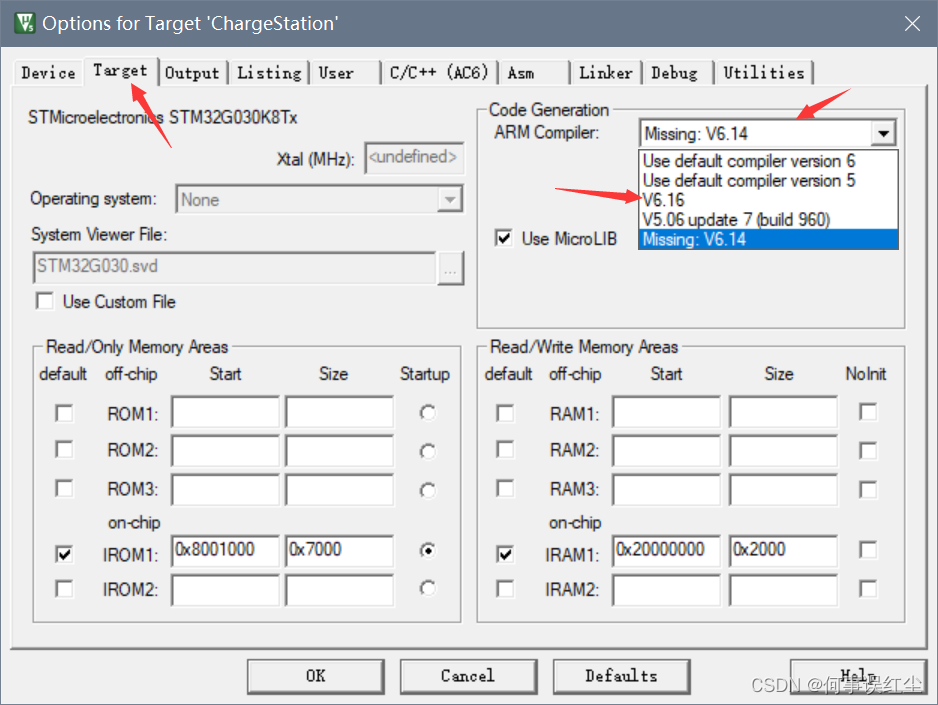This screenshot has height=705, width=938.
Task: Enable NoInit for IRAM1
Action: tap(868, 549)
